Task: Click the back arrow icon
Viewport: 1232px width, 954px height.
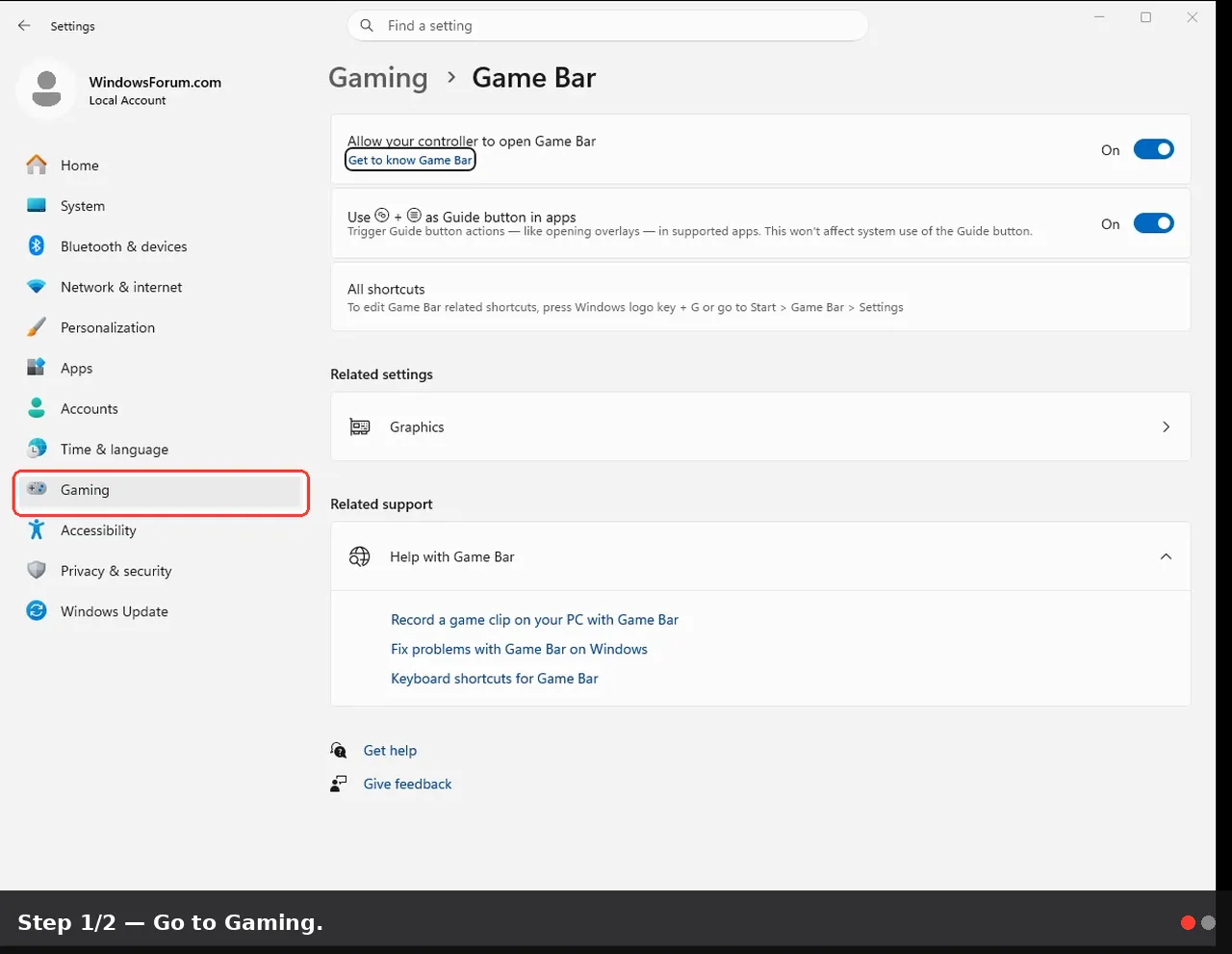Action: tap(24, 26)
